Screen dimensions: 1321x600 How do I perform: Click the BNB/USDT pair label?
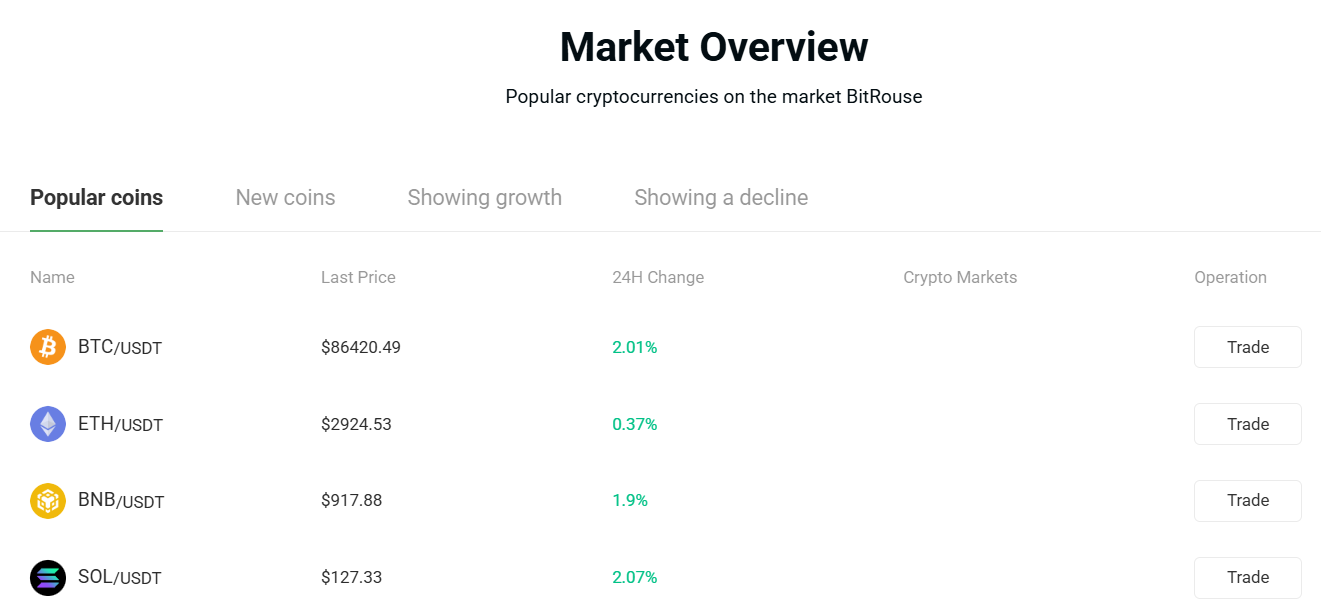click(120, 501)
